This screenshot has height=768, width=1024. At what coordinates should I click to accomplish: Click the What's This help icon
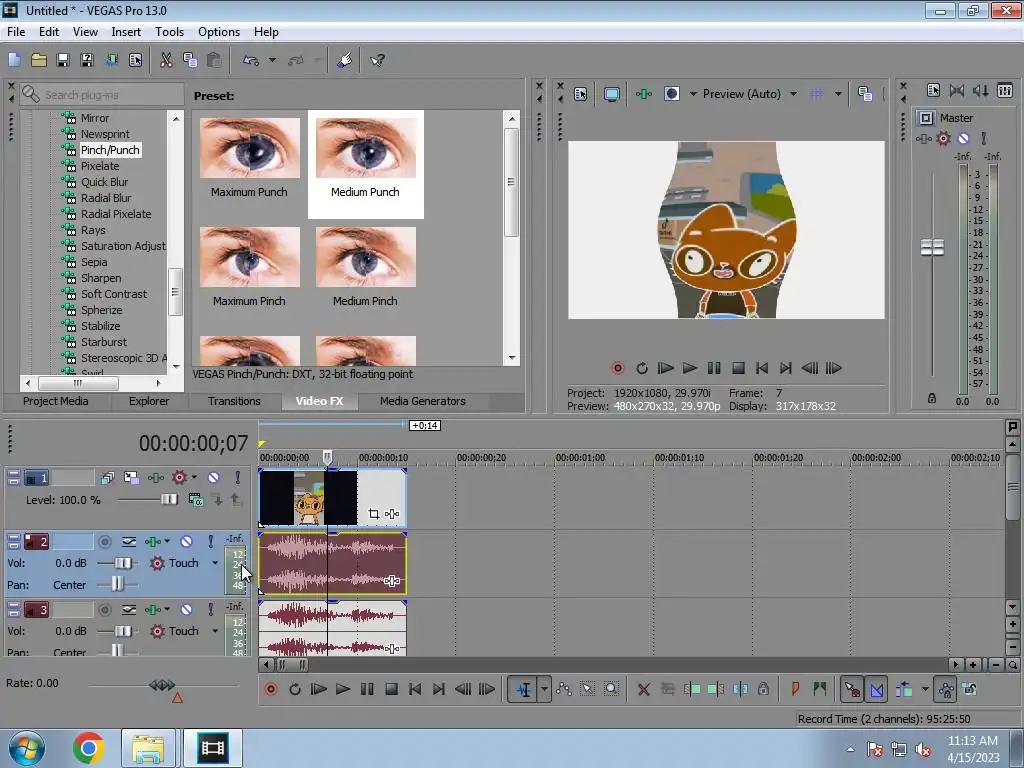377,61
